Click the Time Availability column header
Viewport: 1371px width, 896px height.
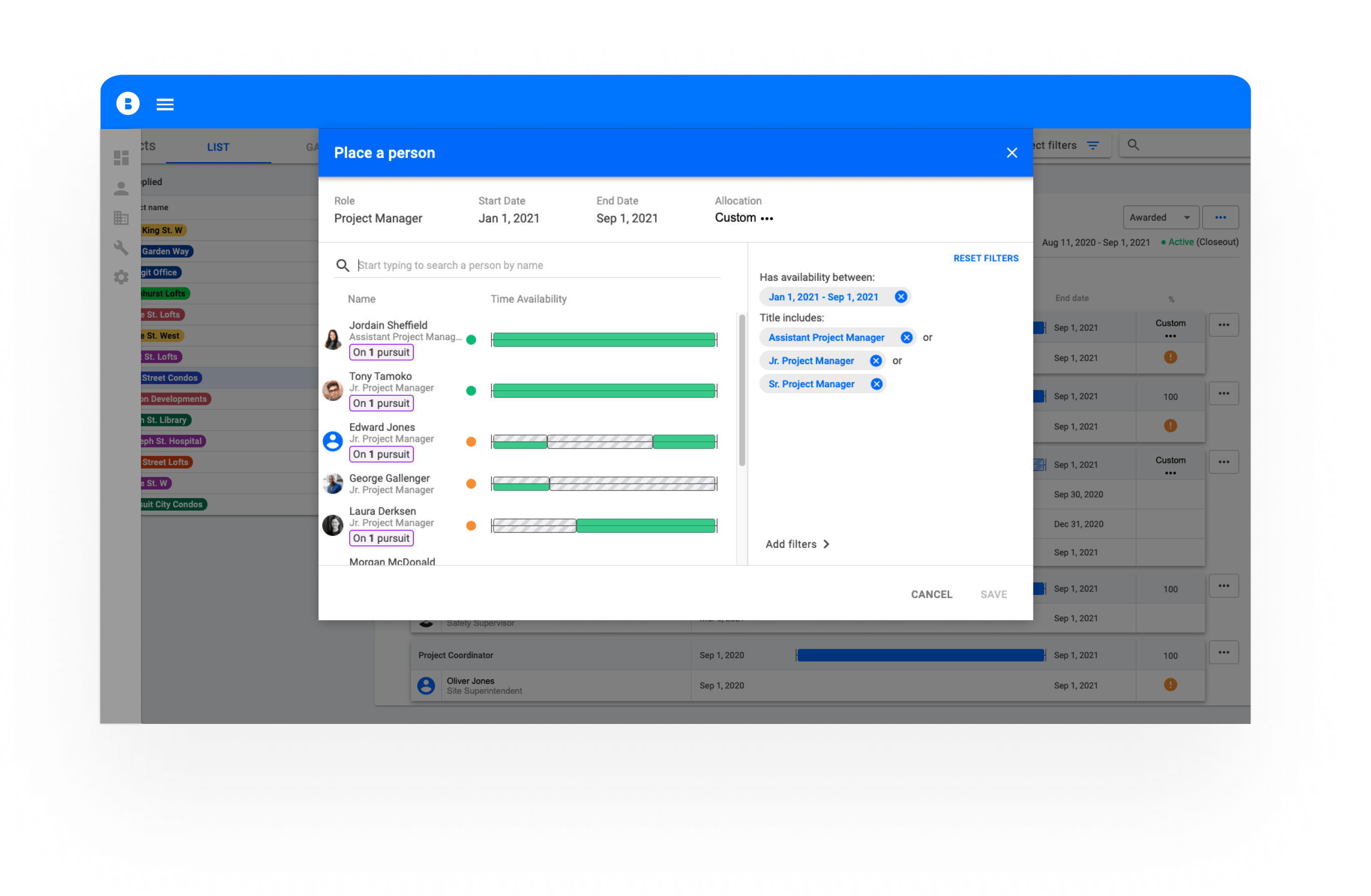pyautogui.click(x=528, y=299)
